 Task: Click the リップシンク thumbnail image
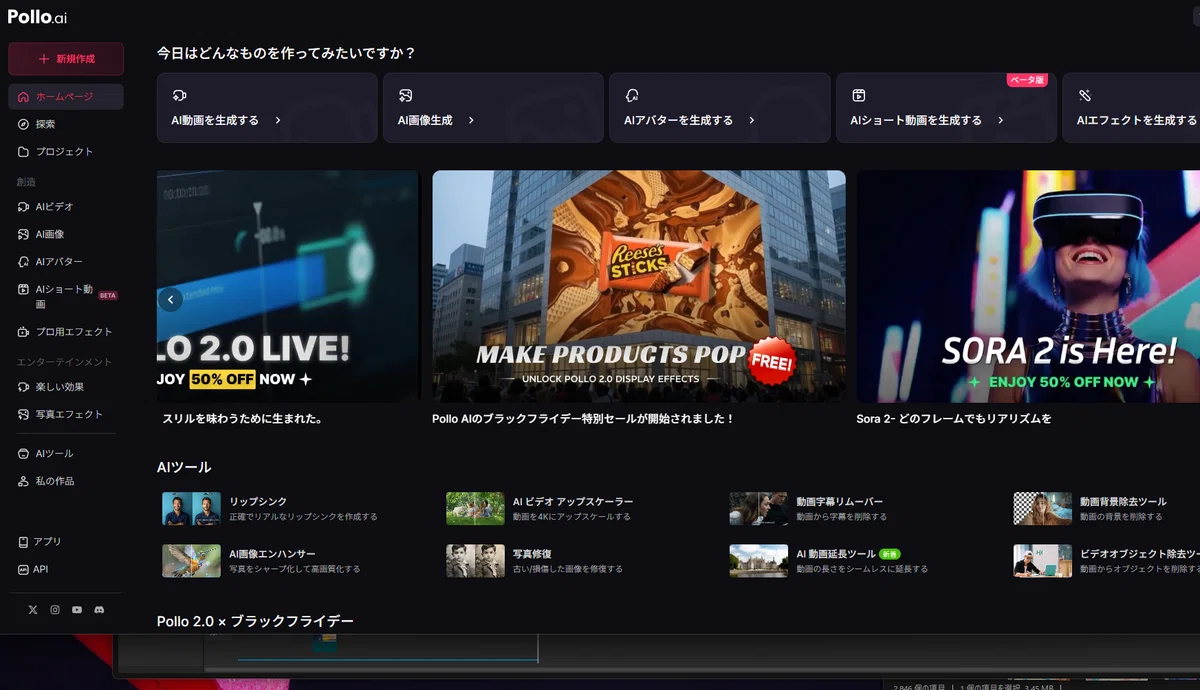pyautogui.click(x=191, y=508)
